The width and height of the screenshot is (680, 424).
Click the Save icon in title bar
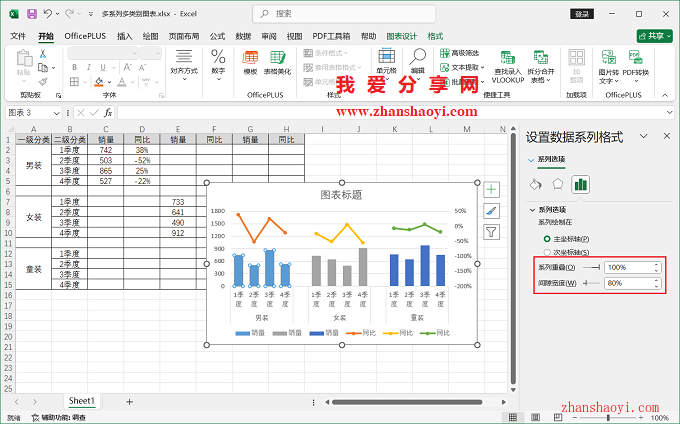pos(32,14)
